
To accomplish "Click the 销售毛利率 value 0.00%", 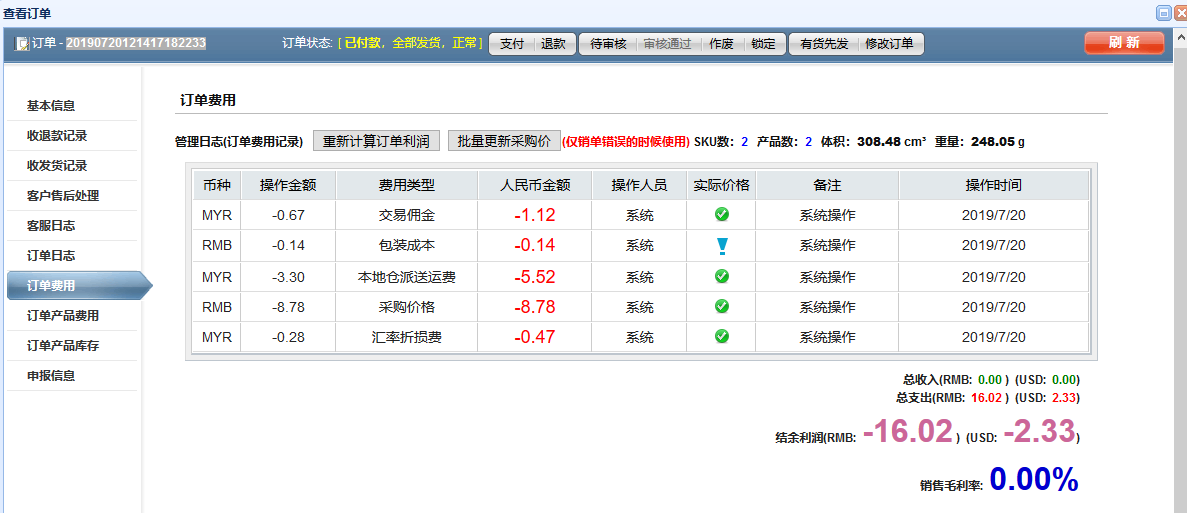I will [1033, 479].
